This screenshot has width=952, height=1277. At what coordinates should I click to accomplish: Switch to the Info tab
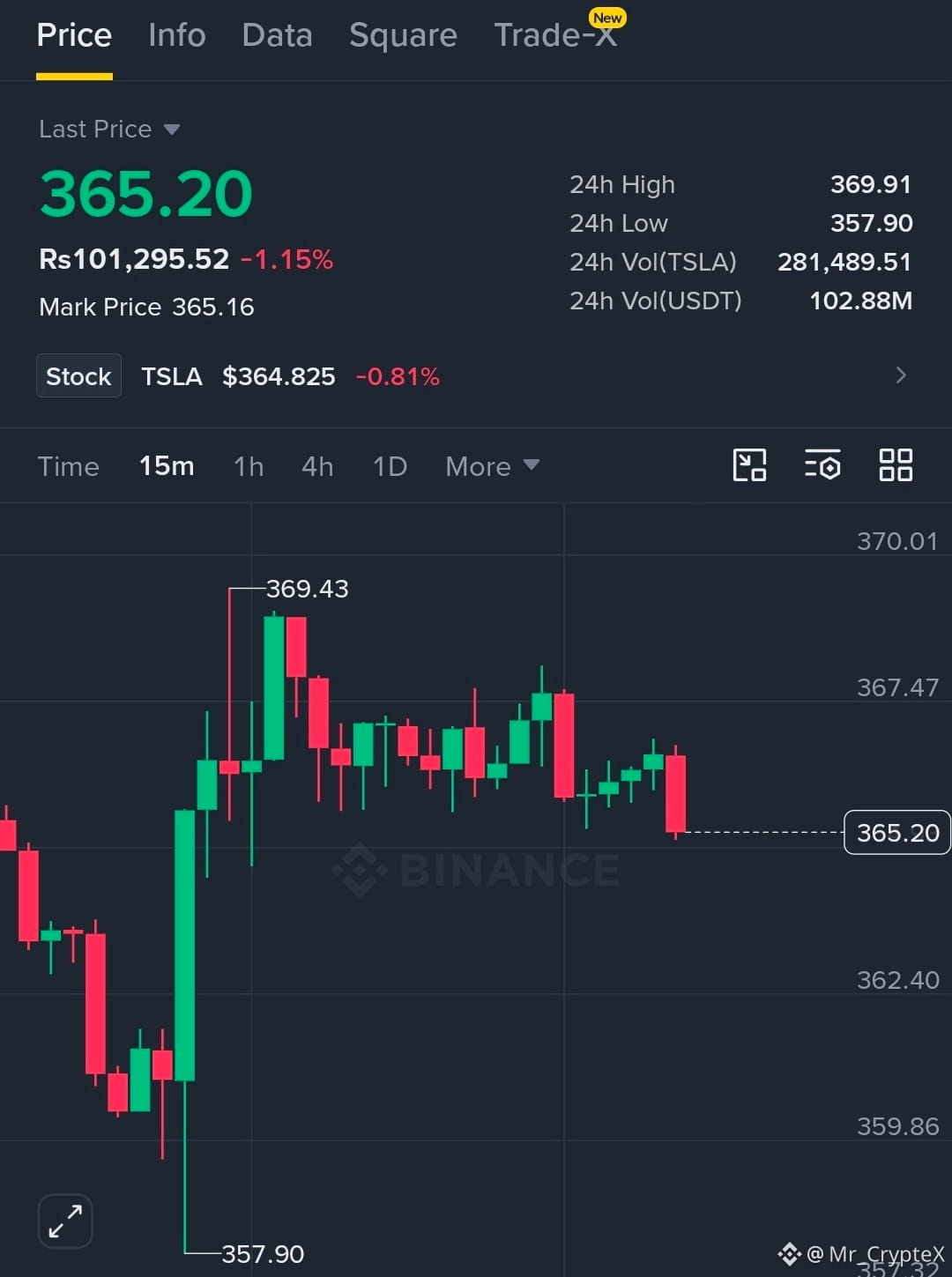tap(177, 35)
